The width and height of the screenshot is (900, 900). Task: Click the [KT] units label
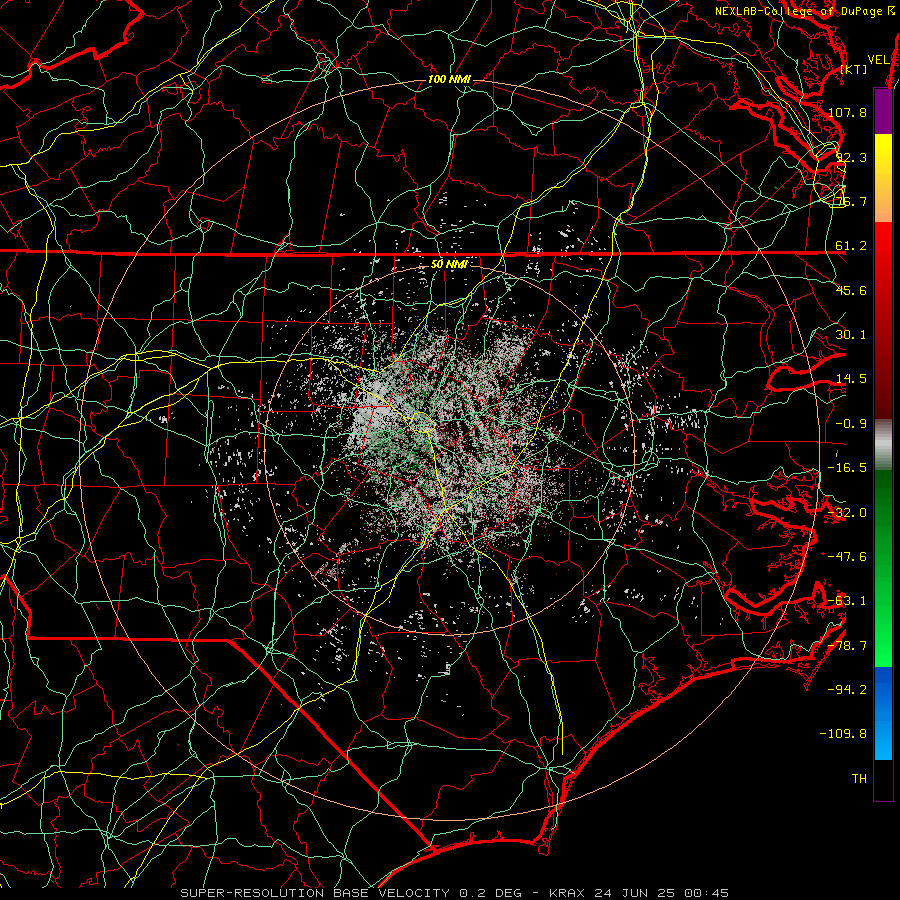pyautogui.click(x=854, y=69)
